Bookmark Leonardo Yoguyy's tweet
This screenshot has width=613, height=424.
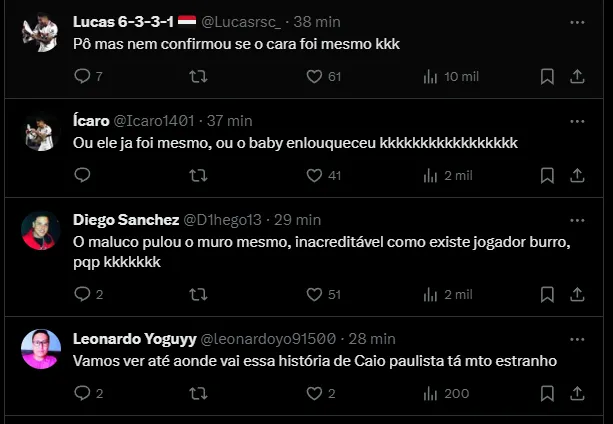547,393
